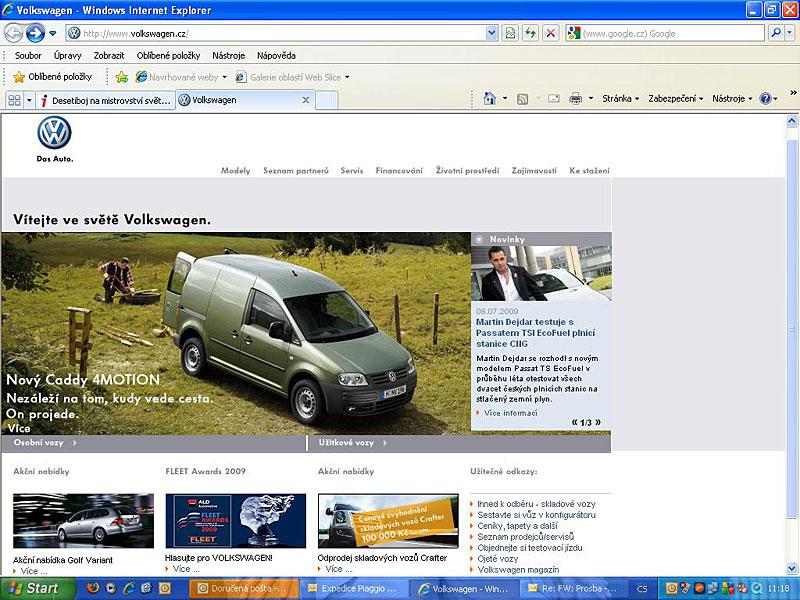Switch to the Desetiboj na mistrovství světa tab
The image size is (800, 600).
point(106,101)
